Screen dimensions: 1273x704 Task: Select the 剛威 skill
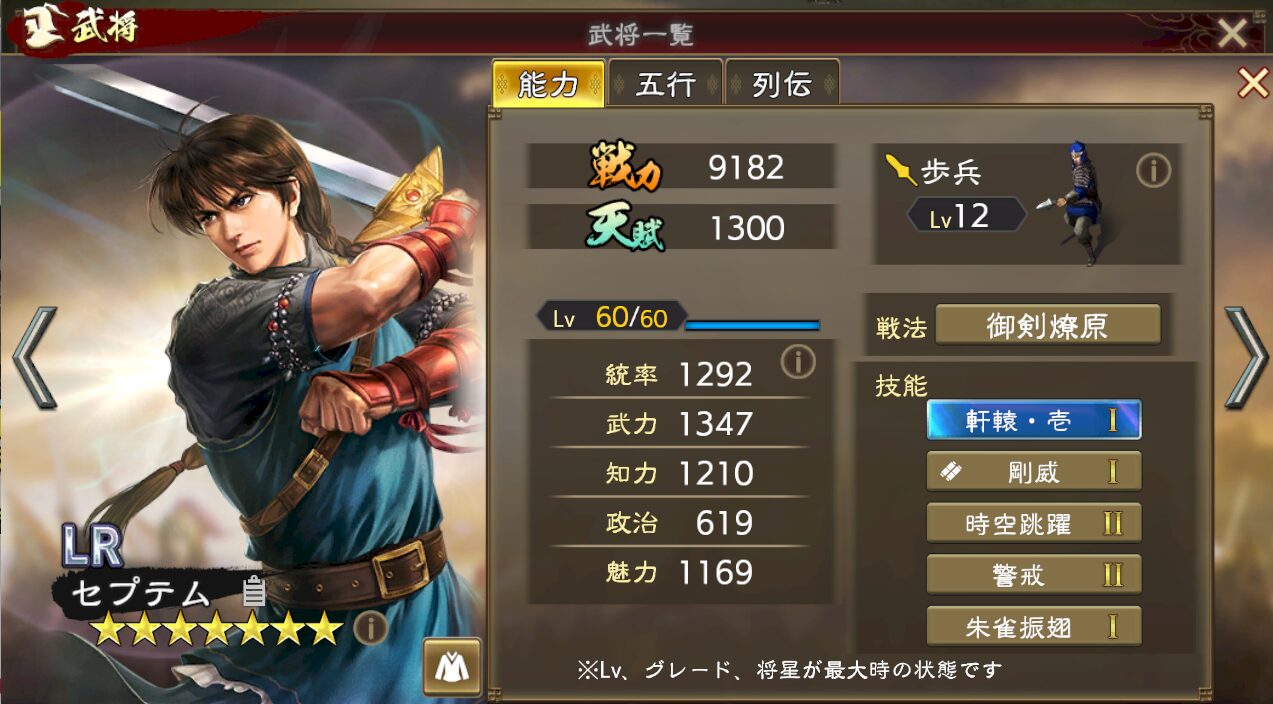[1034, 472]
